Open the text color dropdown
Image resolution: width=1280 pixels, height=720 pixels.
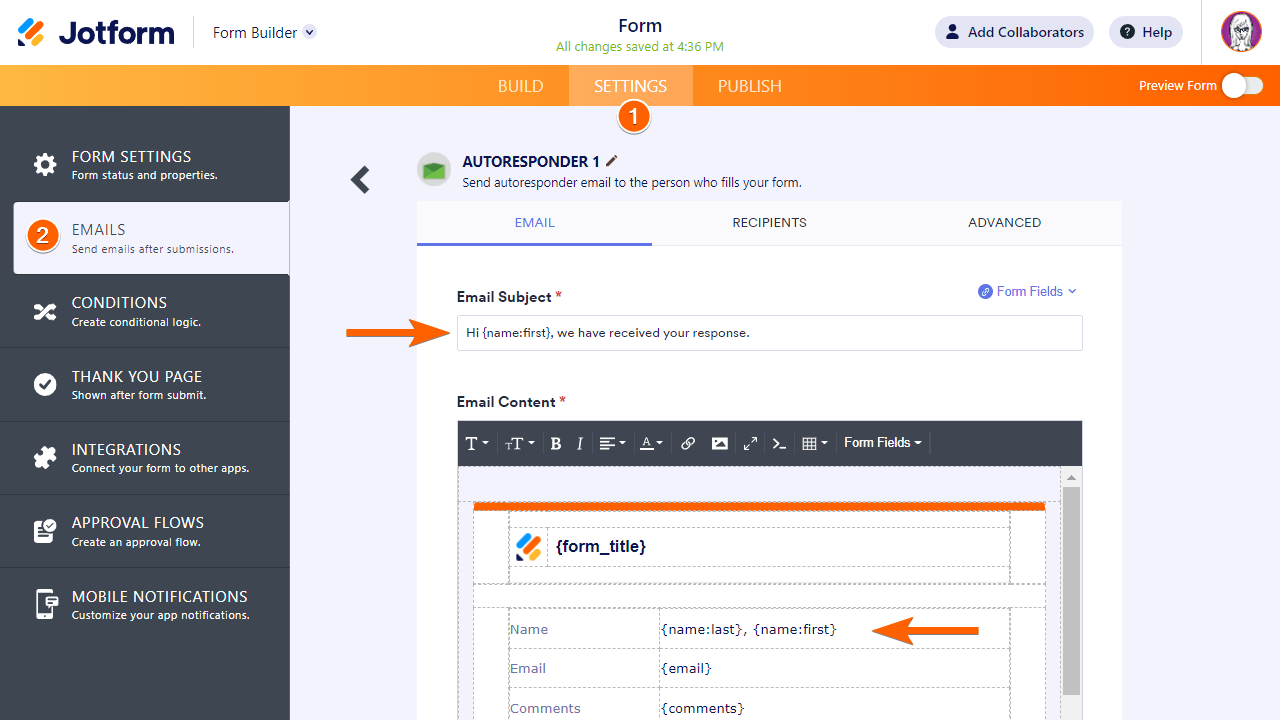[x=651, y=443]
